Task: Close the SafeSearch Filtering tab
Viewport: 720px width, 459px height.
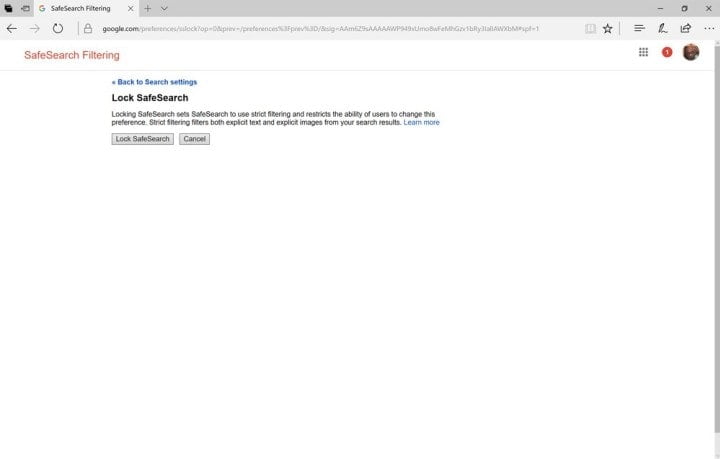Action: 130,8
